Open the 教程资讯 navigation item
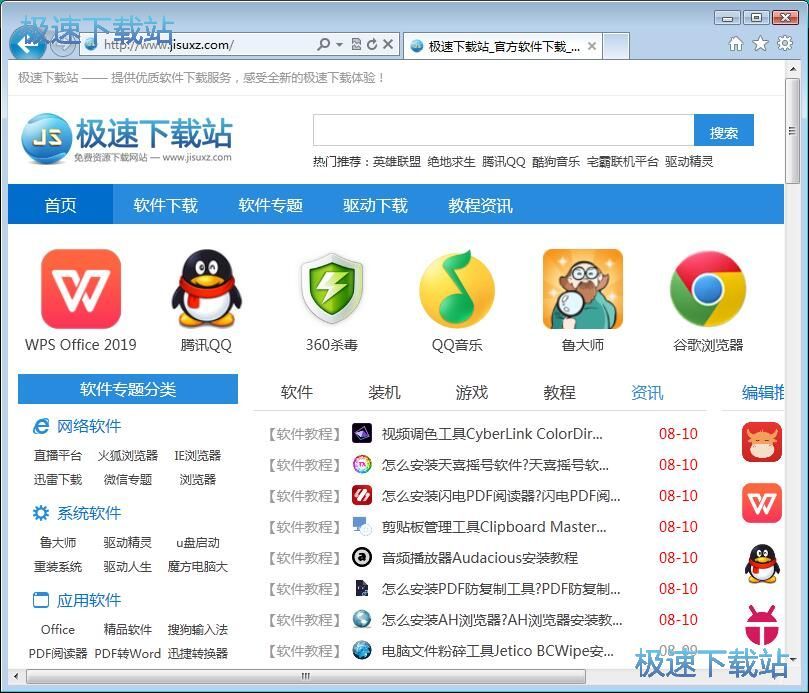 coord(480,205)
